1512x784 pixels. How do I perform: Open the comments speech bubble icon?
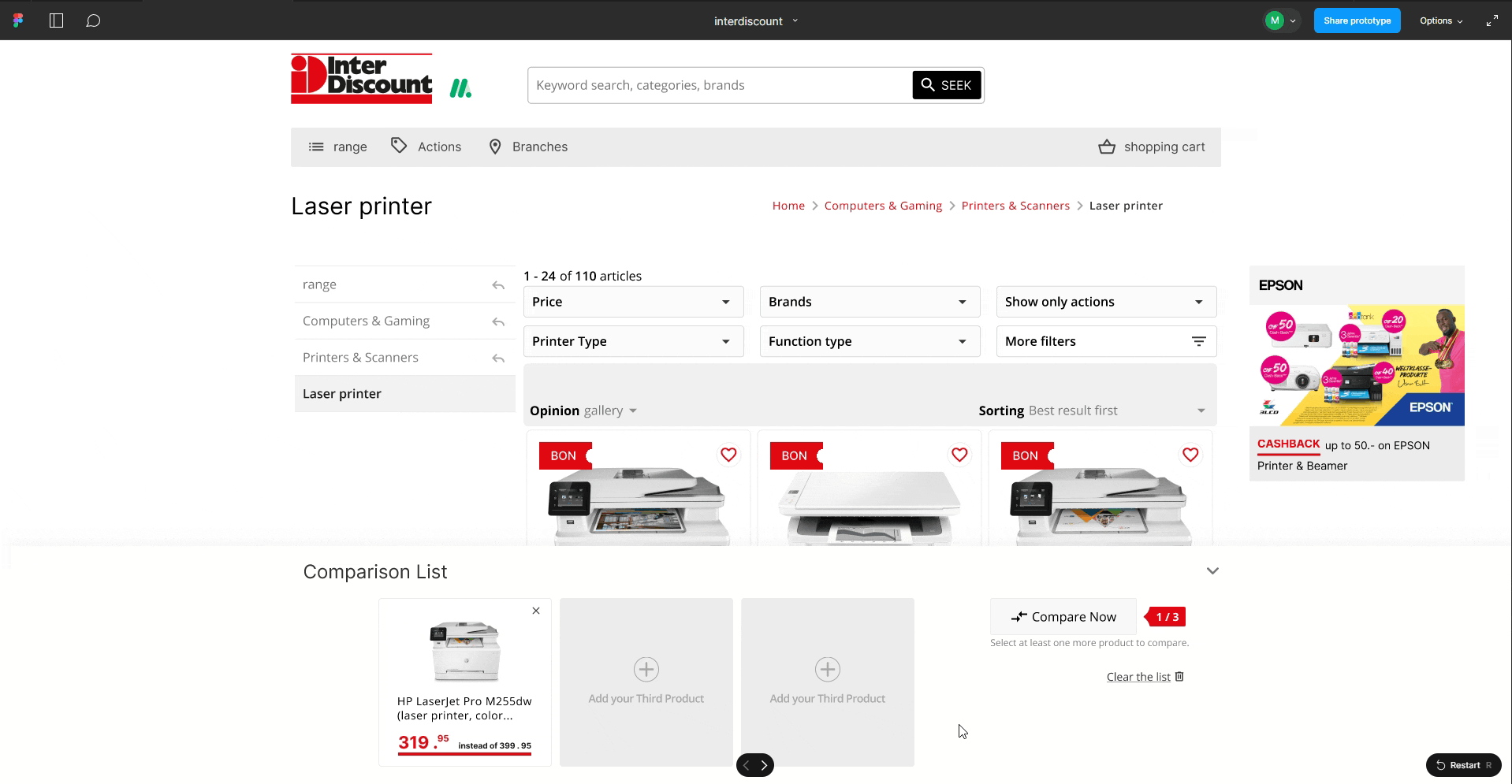click(93, 20)
